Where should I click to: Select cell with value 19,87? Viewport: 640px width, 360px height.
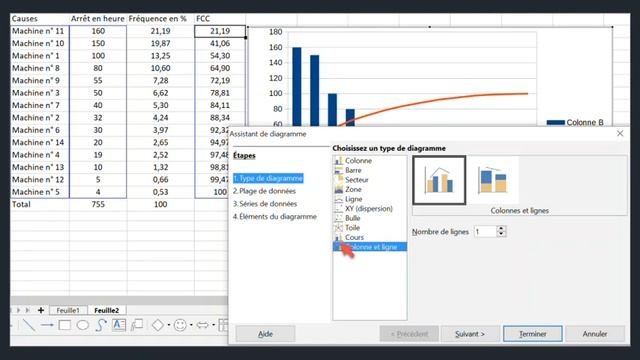(160, 43)
